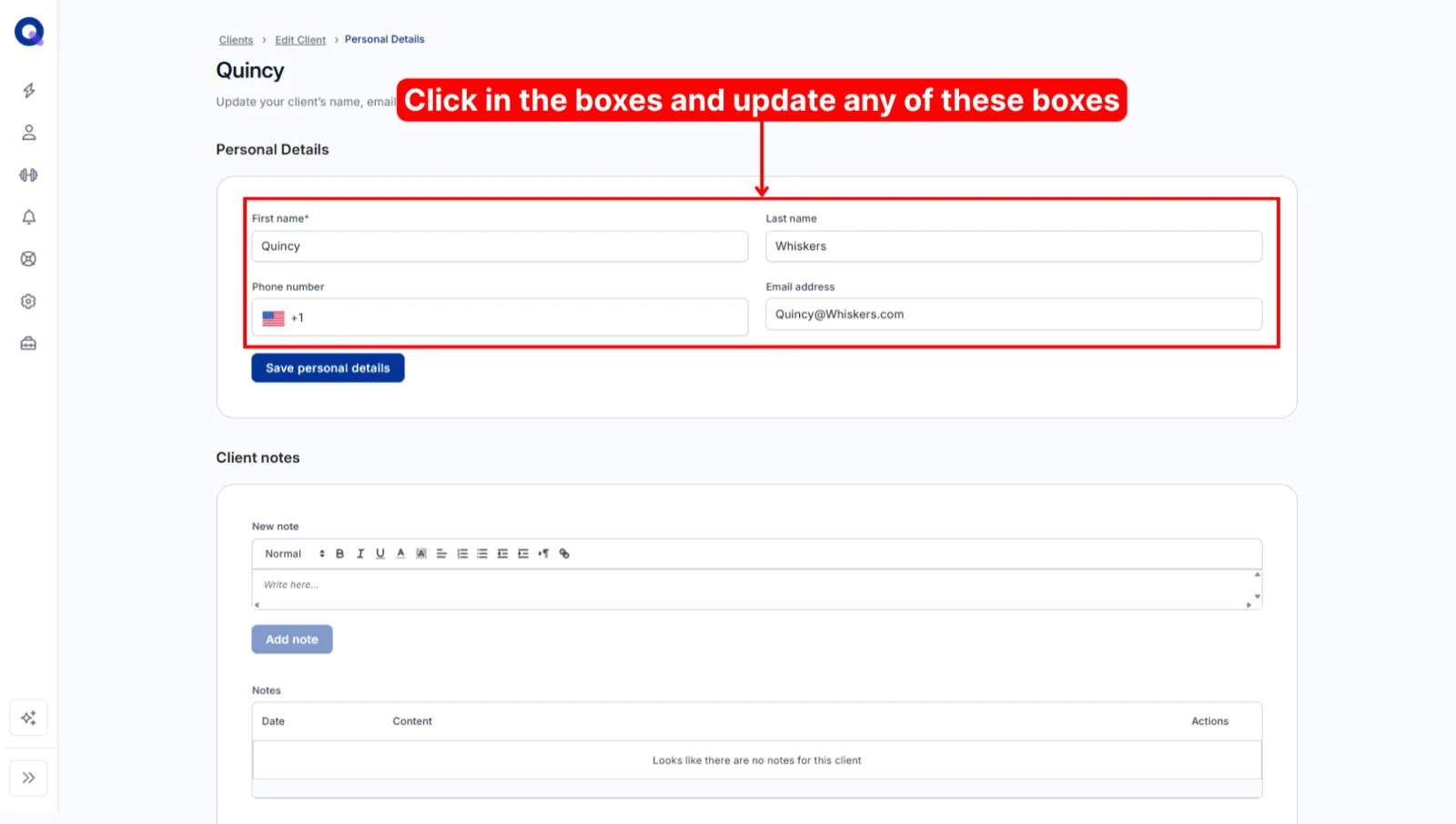Toggle bold in note editor
This screenshot has height=824, width=1456.
(340, 554)
